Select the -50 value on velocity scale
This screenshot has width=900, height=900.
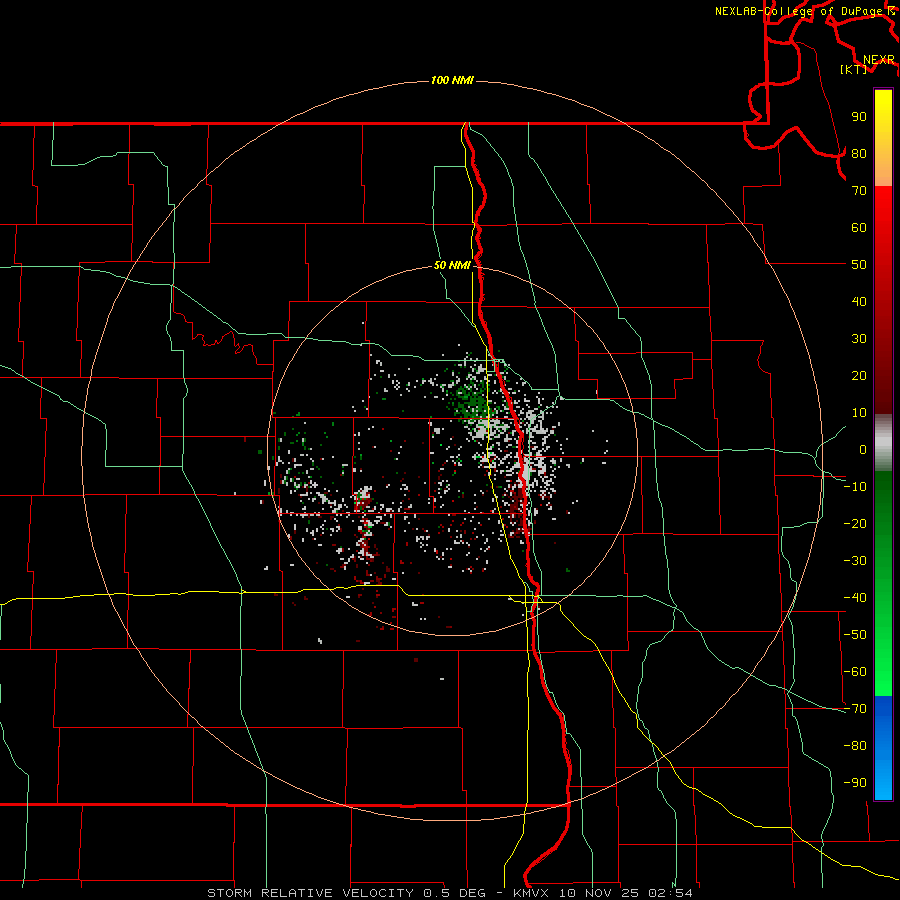coord(855,635)
